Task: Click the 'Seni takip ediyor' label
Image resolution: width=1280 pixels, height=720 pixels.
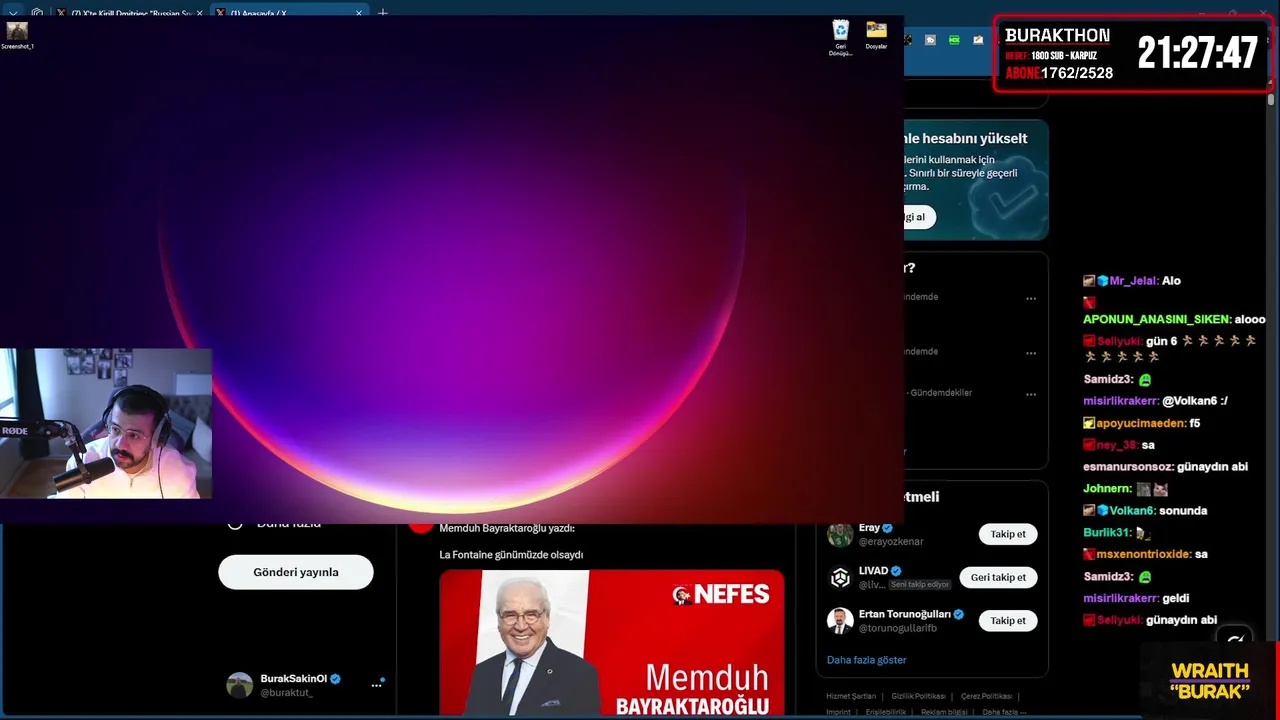Action: click(920, 584)
